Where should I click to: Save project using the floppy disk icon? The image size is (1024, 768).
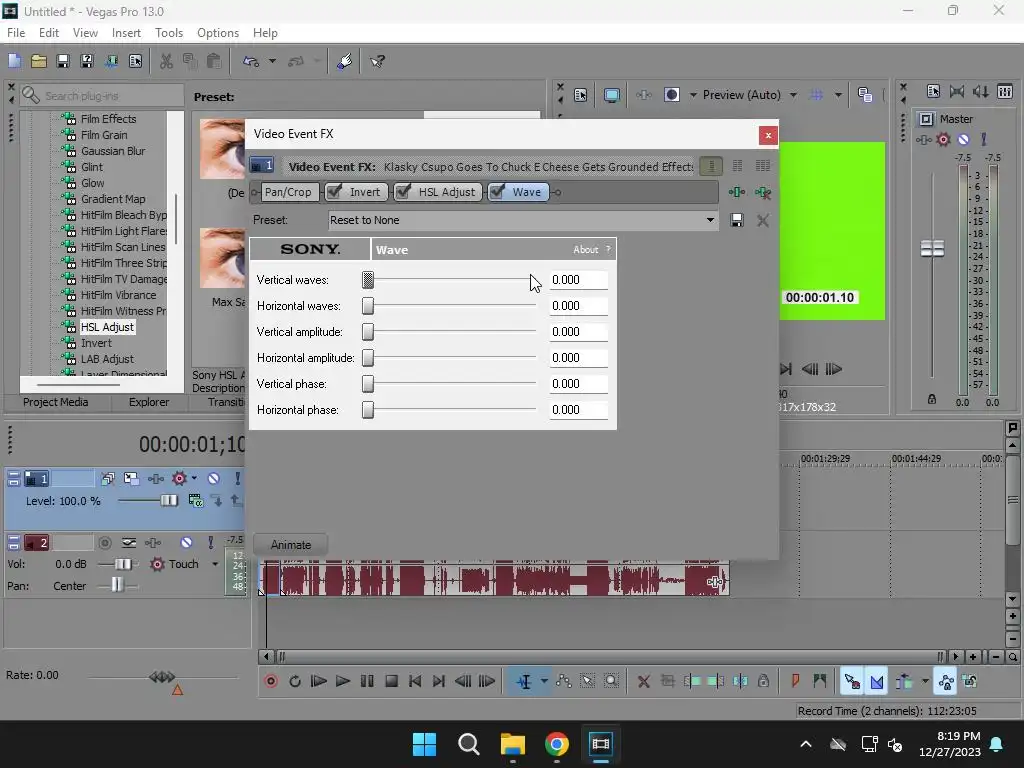[x=63, y=61]
